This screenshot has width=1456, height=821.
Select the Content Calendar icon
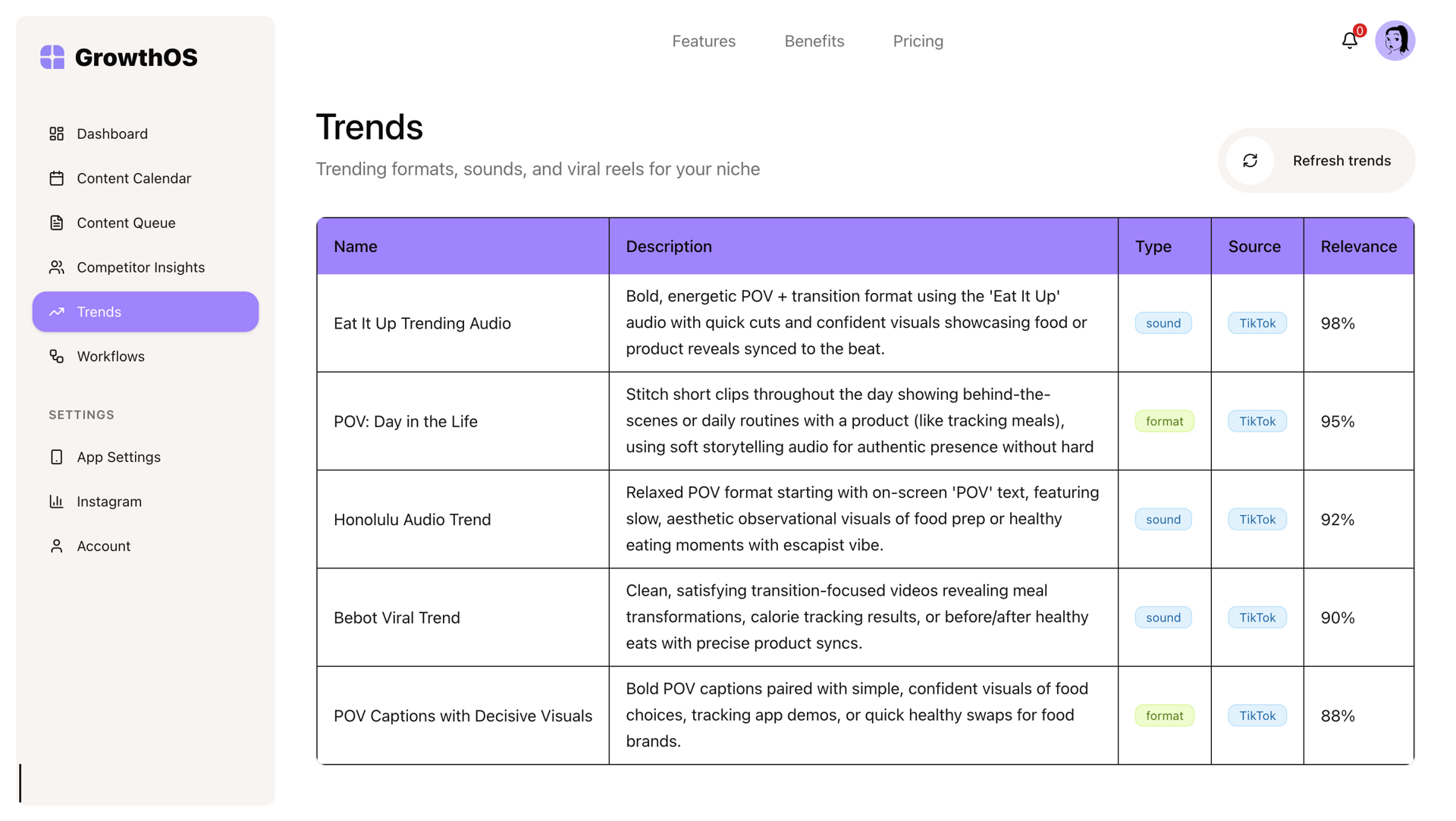tap(57, 178)
